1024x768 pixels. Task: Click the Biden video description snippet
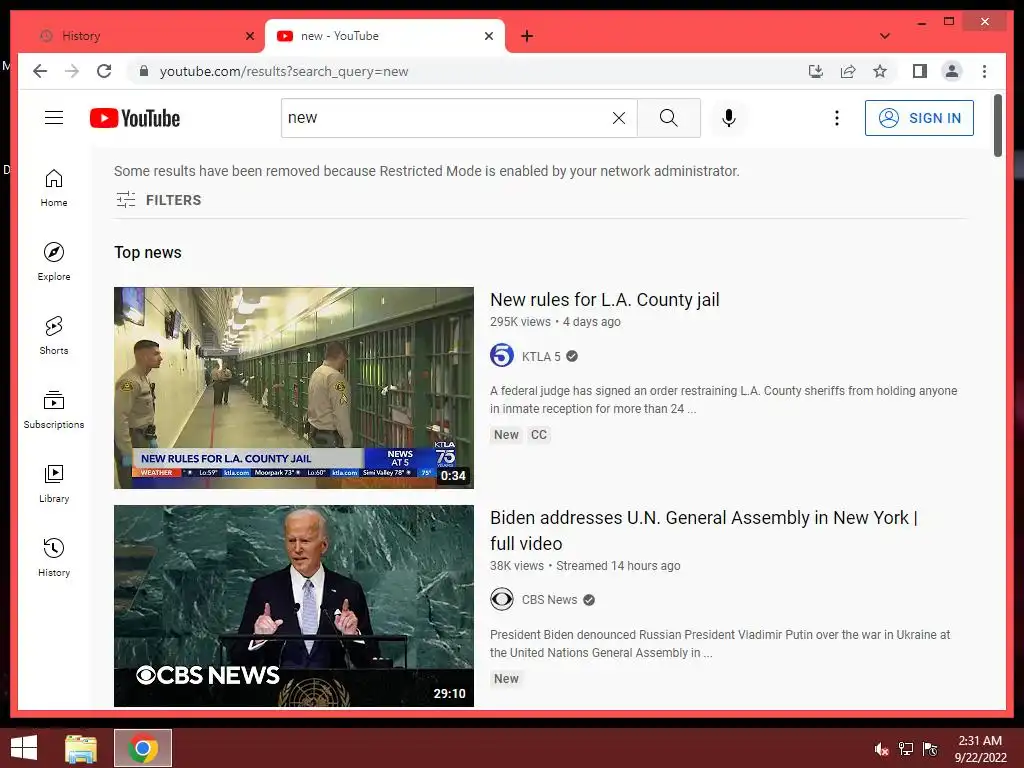tap(720, 644)
